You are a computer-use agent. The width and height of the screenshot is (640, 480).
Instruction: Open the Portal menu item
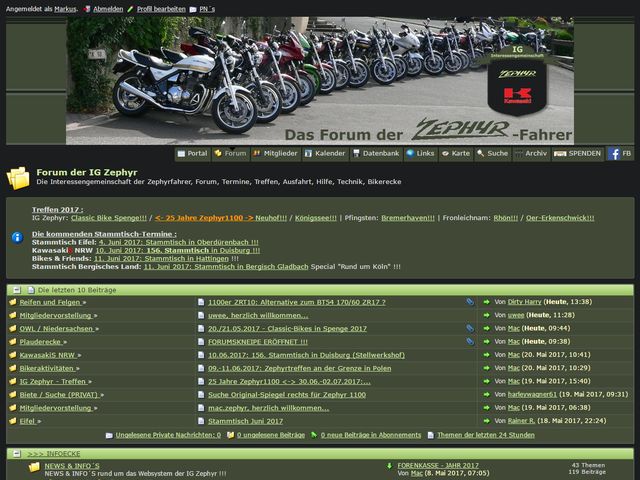[x=192, y=153]
